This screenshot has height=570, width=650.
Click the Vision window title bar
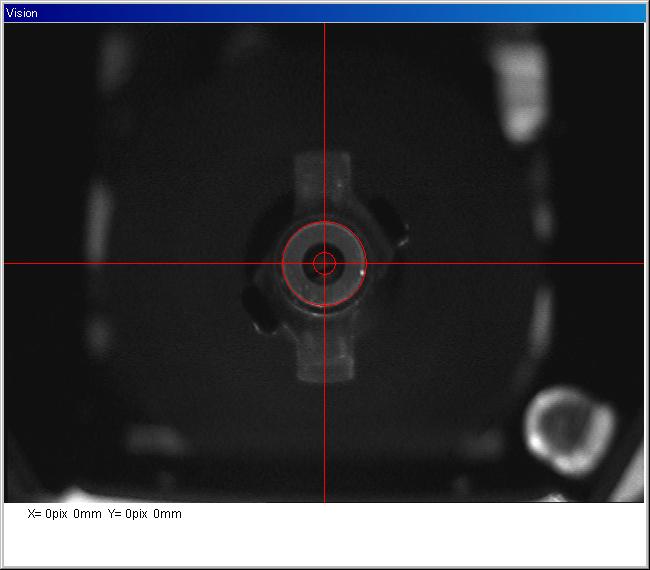(325, 13)
